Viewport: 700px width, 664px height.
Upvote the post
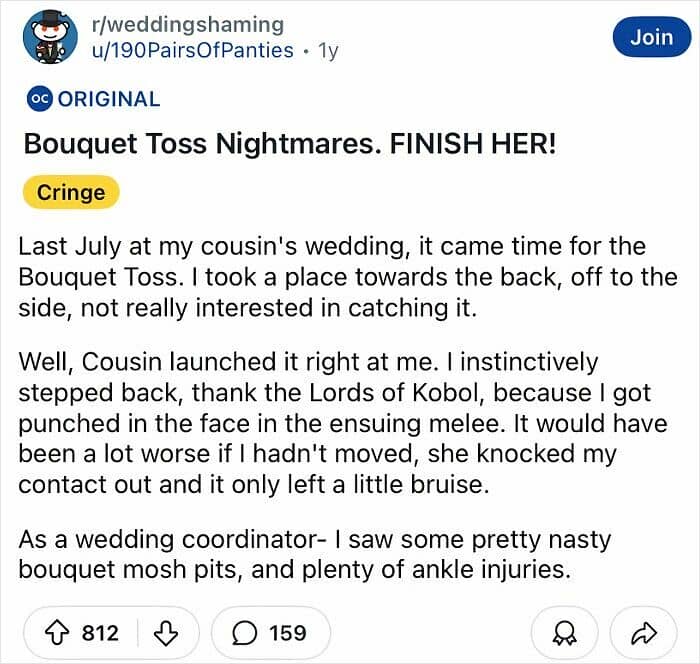59,632
